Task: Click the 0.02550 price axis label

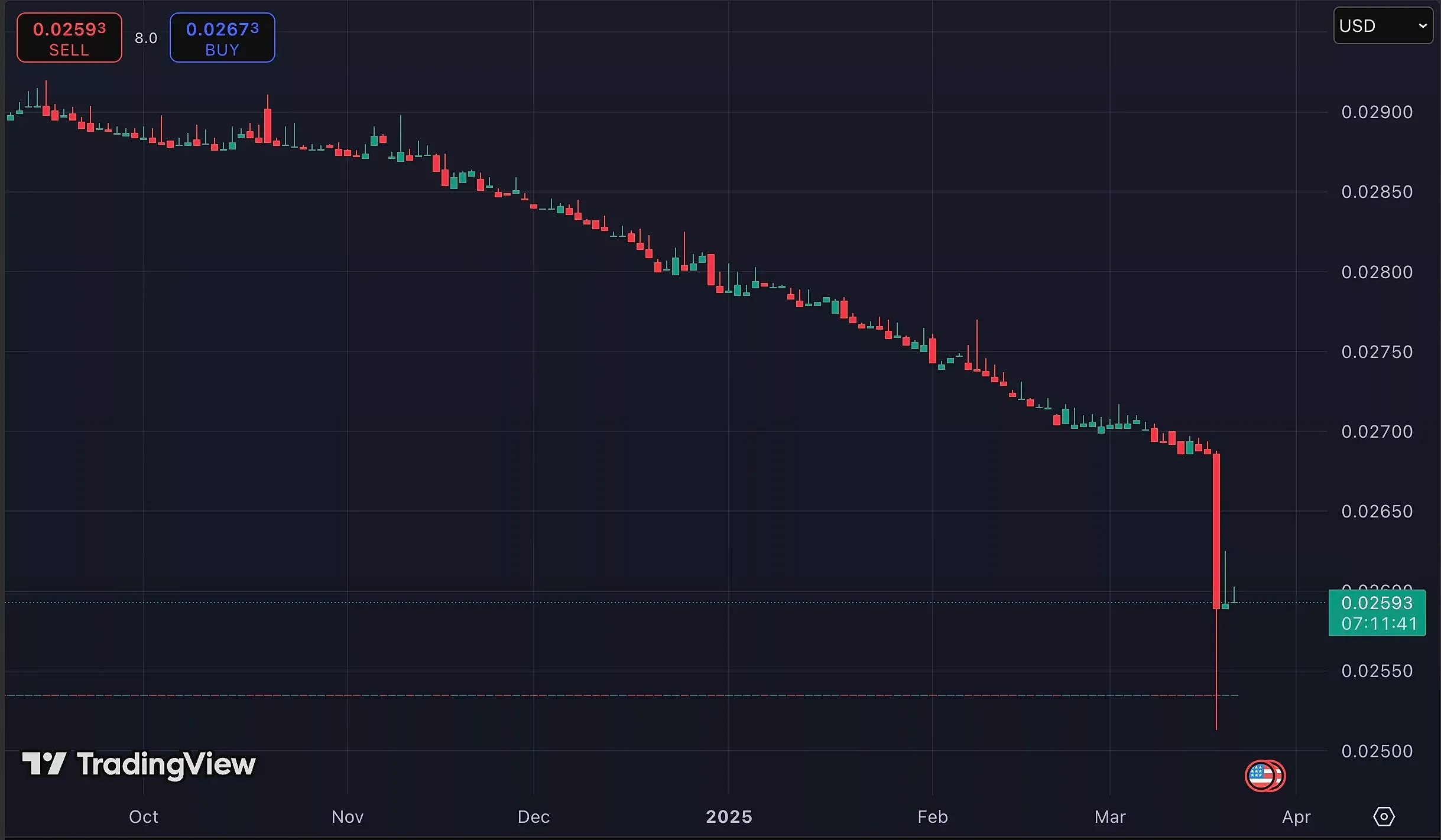Action: pos(1377,671)
